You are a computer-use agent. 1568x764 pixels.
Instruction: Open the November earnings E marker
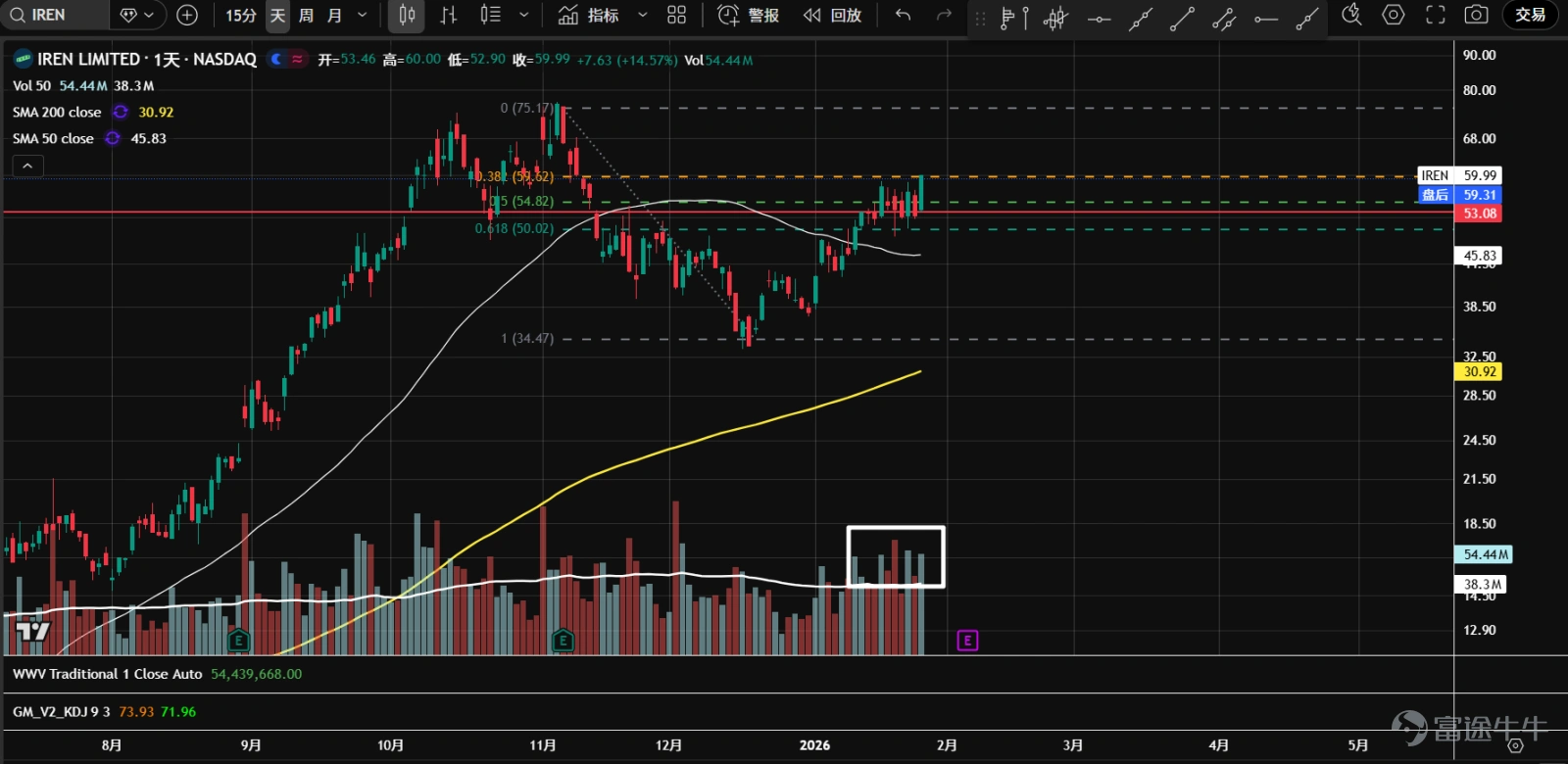563,641
